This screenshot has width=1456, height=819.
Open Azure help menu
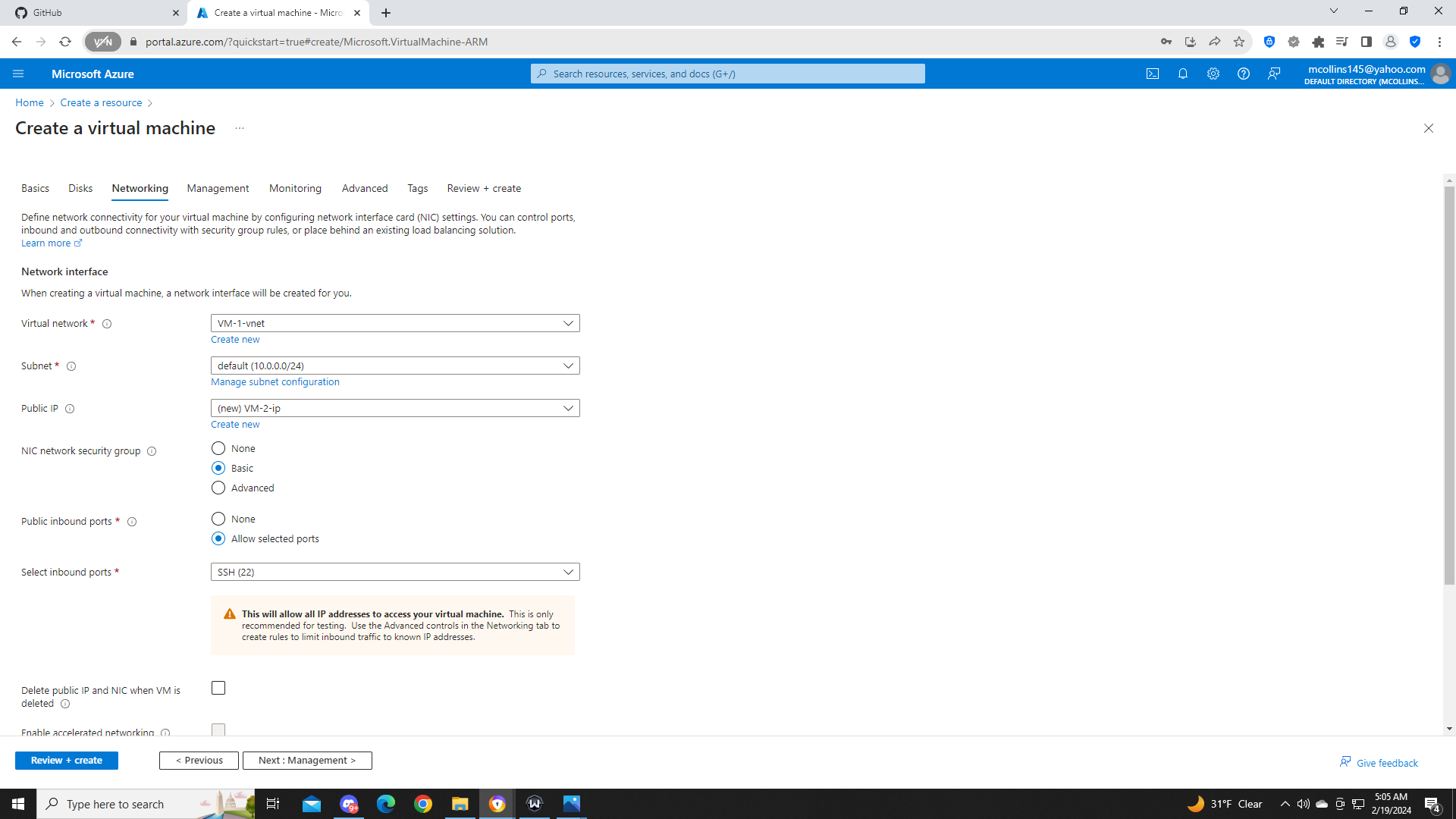coord(1243,74)
